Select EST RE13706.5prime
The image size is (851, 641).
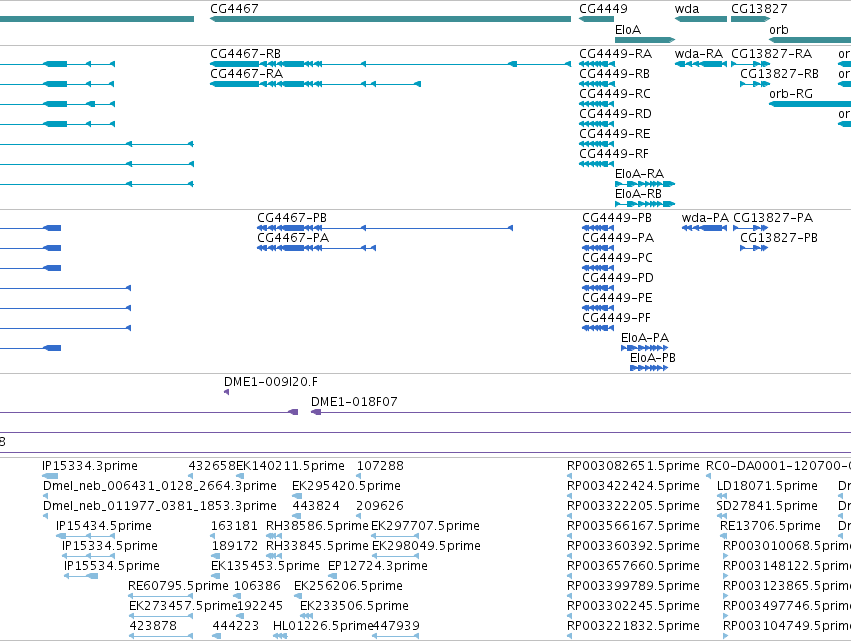[x=723, y=536]
